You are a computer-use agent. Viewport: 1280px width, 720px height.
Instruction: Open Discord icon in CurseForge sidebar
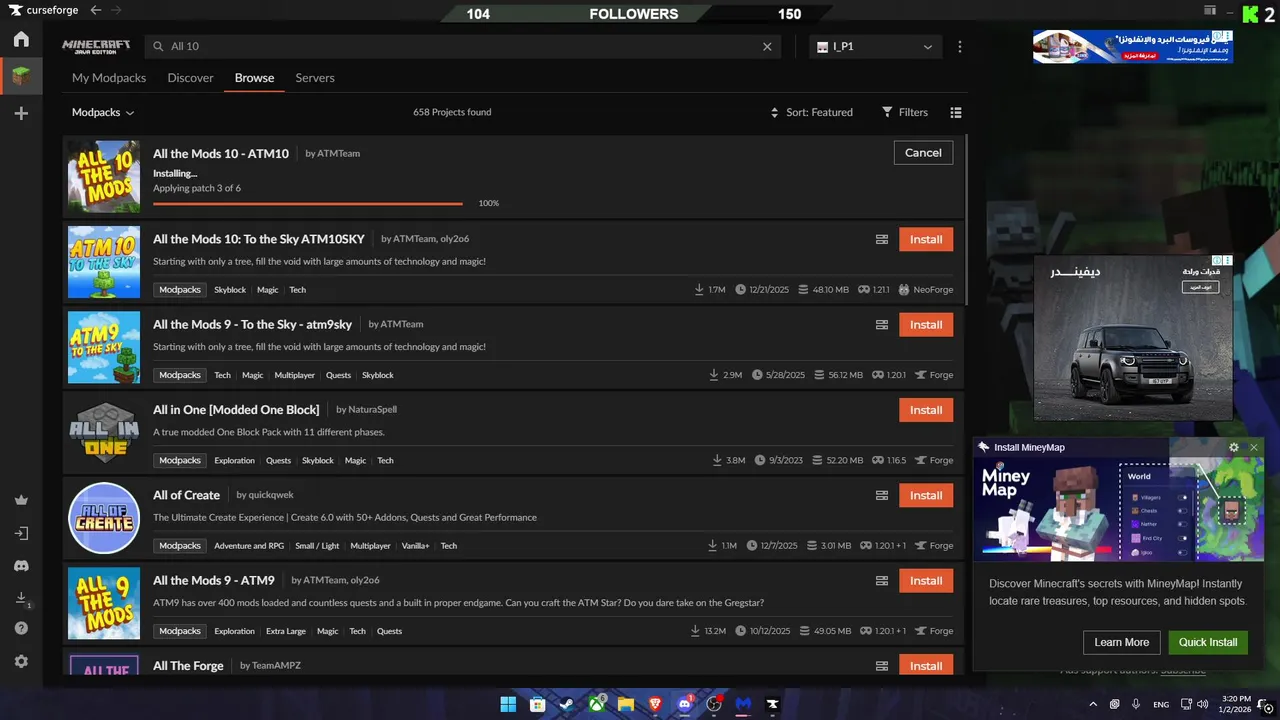click(21, 566)
